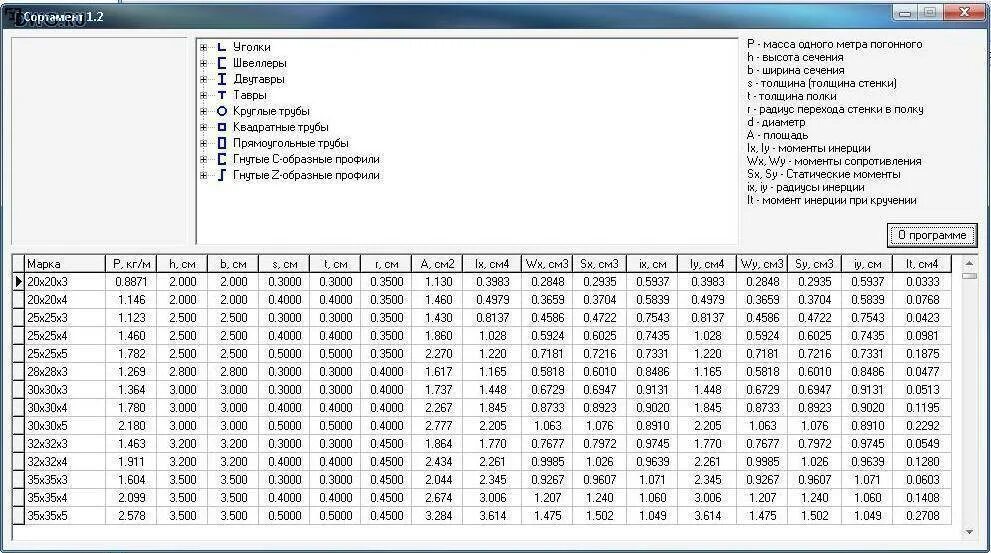Click the 2.180 mass cell for 30x30x5
Viewport: 991px width, 553px height.
[x=131, y=426]
